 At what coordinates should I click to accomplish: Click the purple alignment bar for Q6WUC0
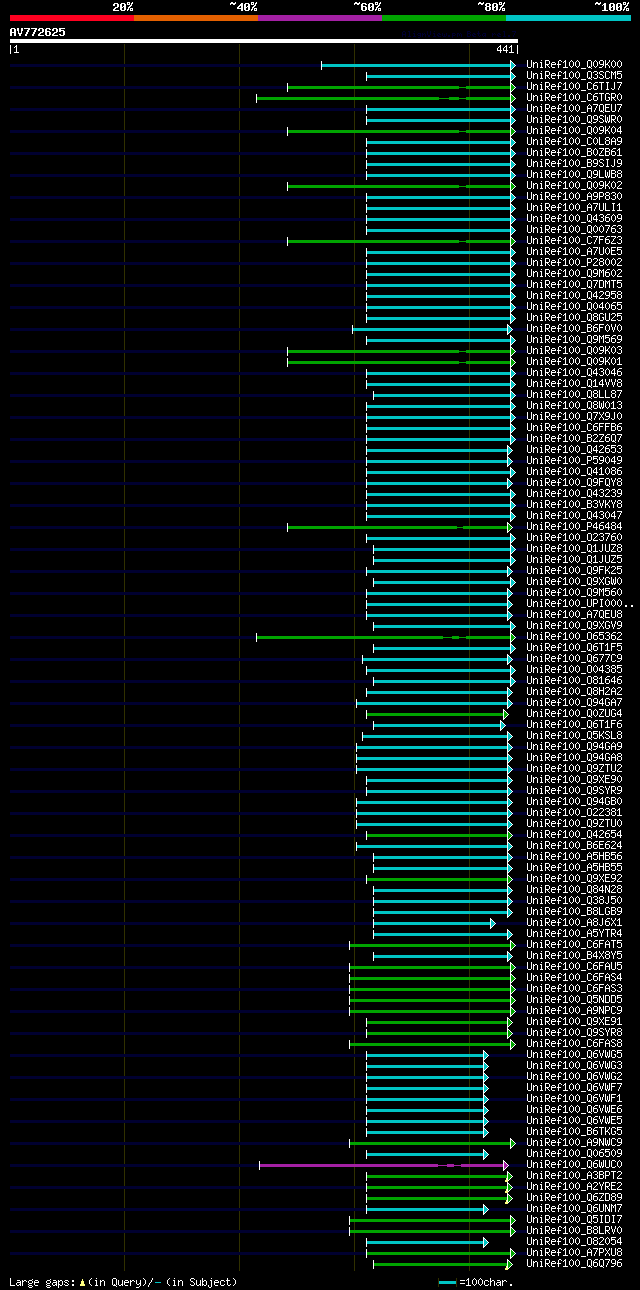click(x=384, y=1165)
